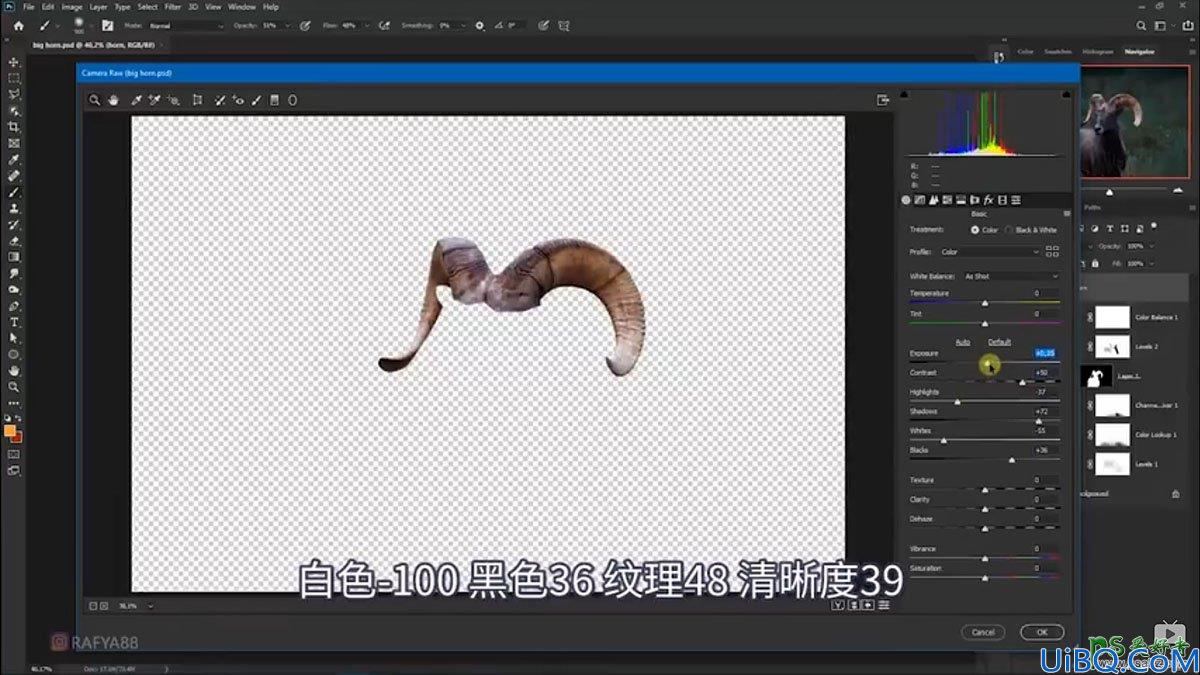
Task: Open the blend Mode dropdown showing Normal
Action: tap(187, 25)
